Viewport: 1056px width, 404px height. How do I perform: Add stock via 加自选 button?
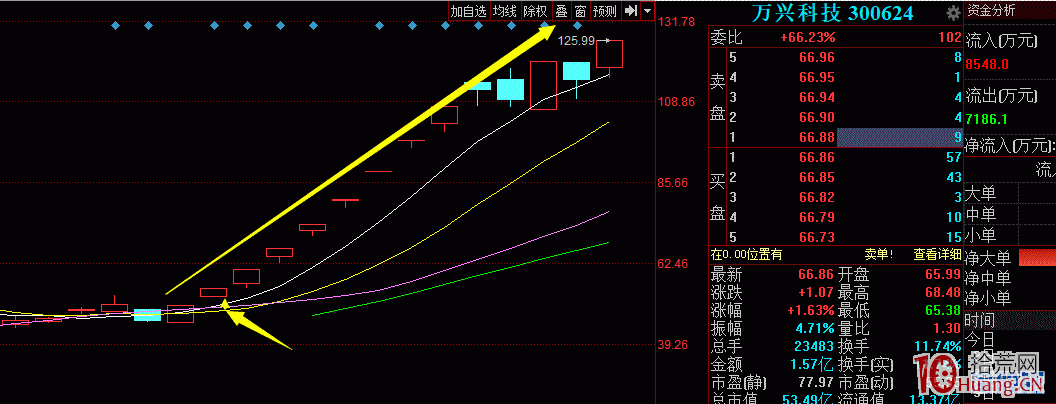click(468, 11)
